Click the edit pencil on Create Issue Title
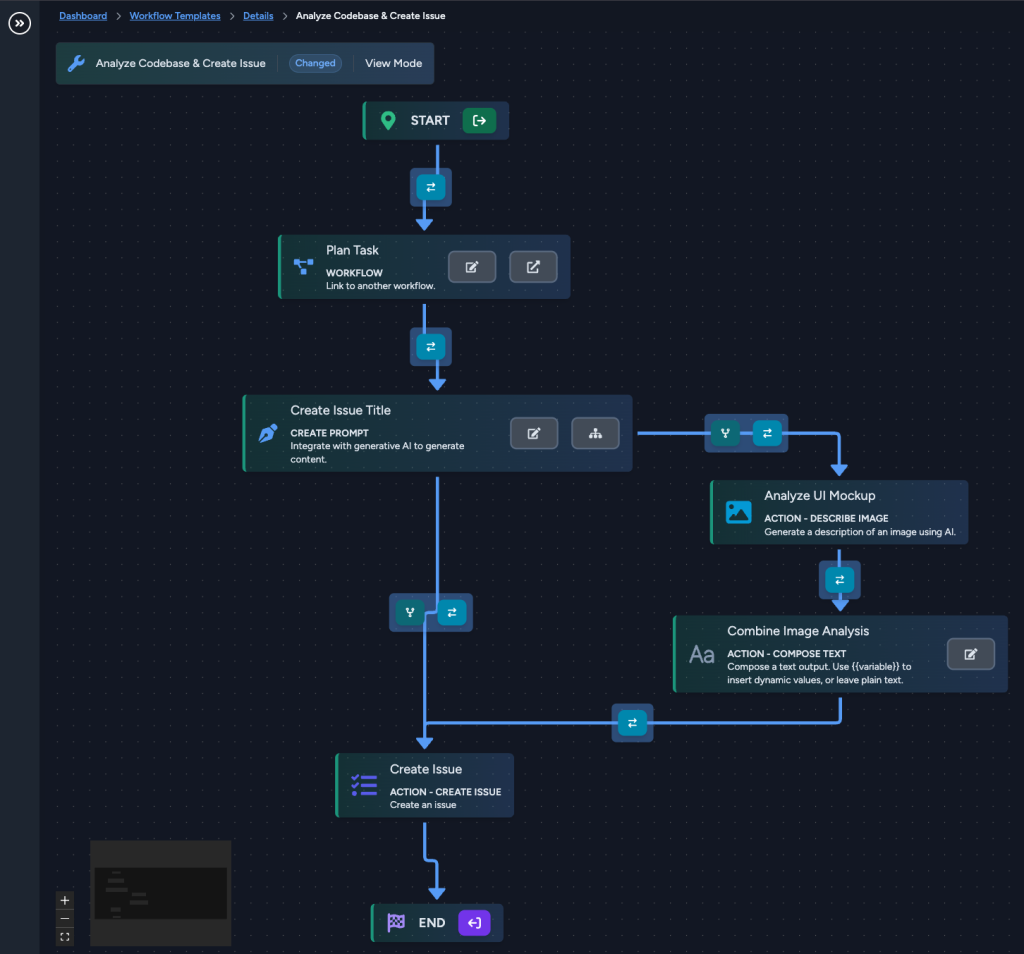Image resolution: width=1024 pixels, height=954 pixels. 534,432
